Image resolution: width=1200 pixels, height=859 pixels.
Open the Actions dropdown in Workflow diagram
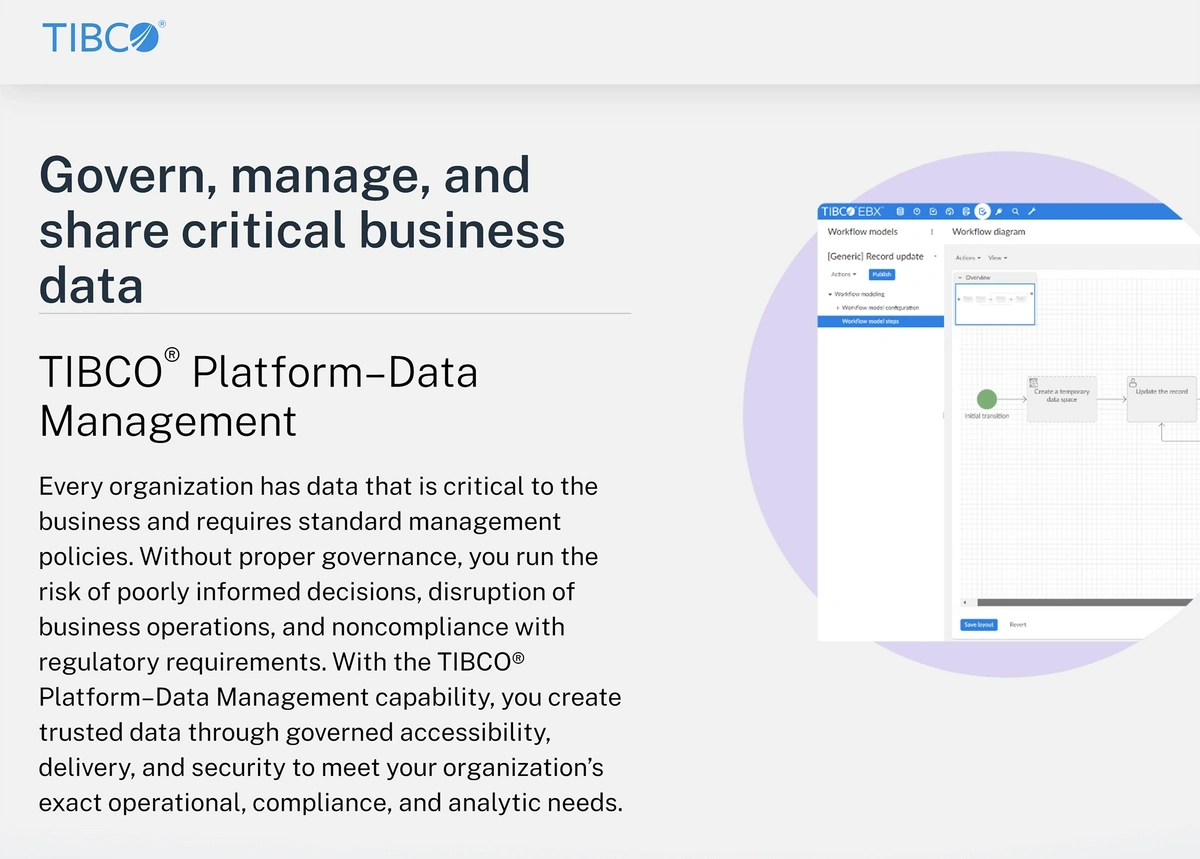click(968, 258)
